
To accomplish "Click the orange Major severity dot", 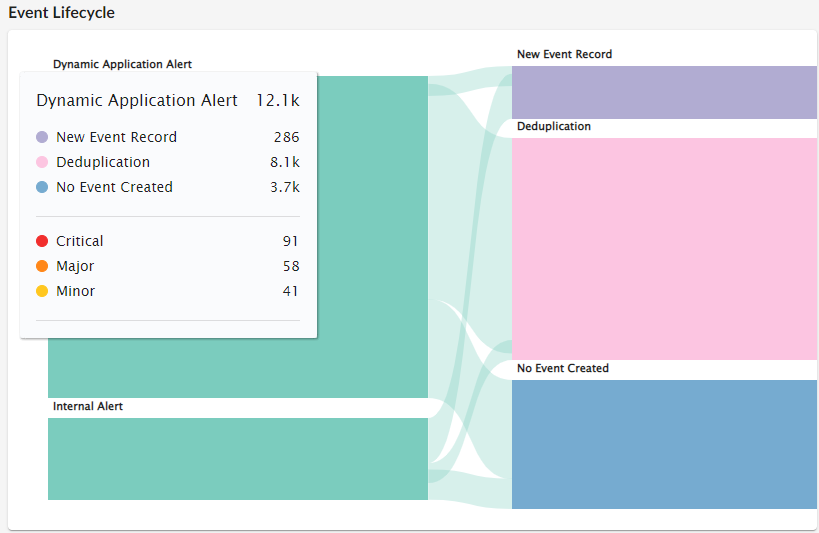I will click(42, 266).
